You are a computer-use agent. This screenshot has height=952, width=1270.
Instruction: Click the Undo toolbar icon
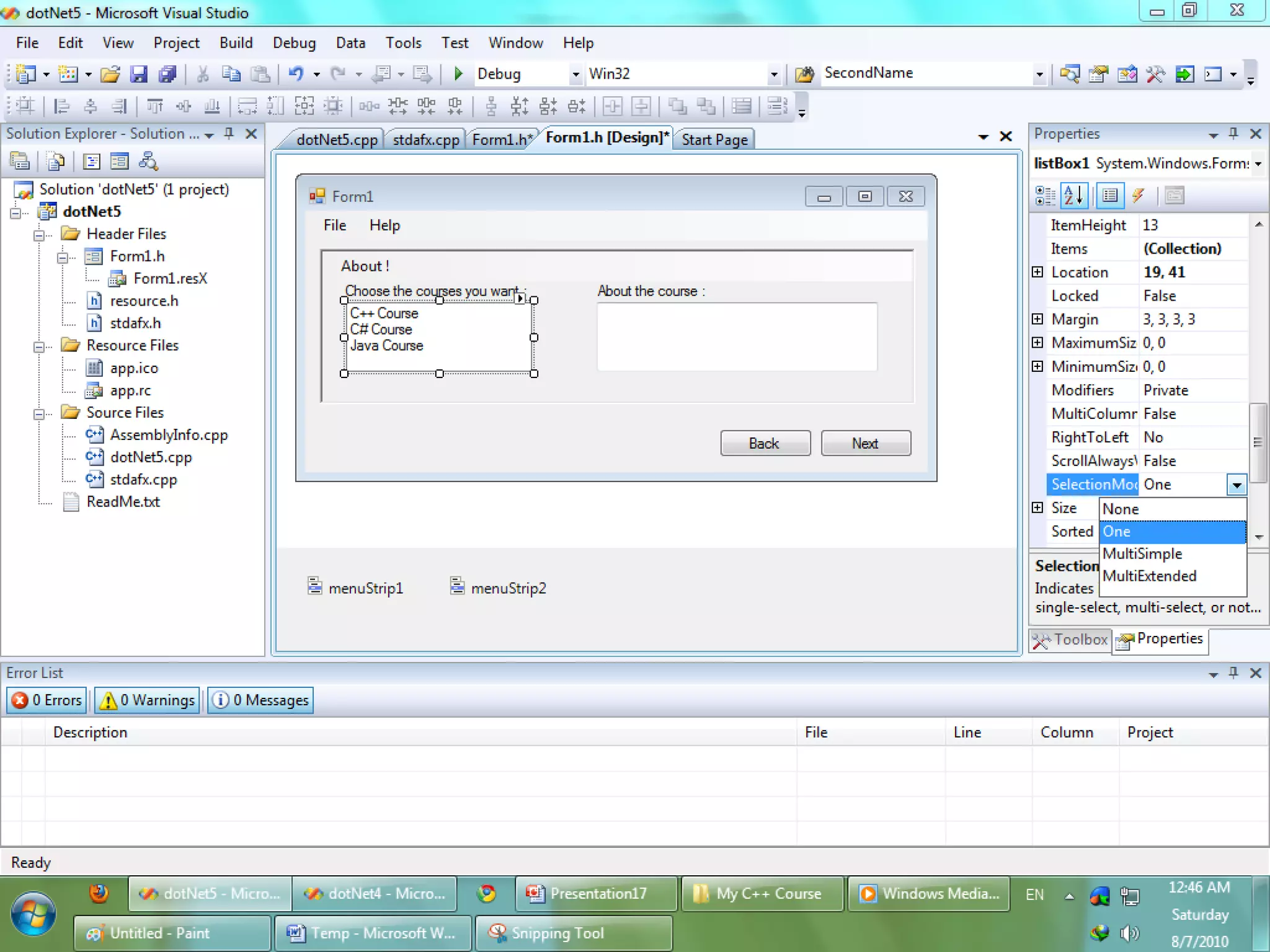[x=296, y=74]
